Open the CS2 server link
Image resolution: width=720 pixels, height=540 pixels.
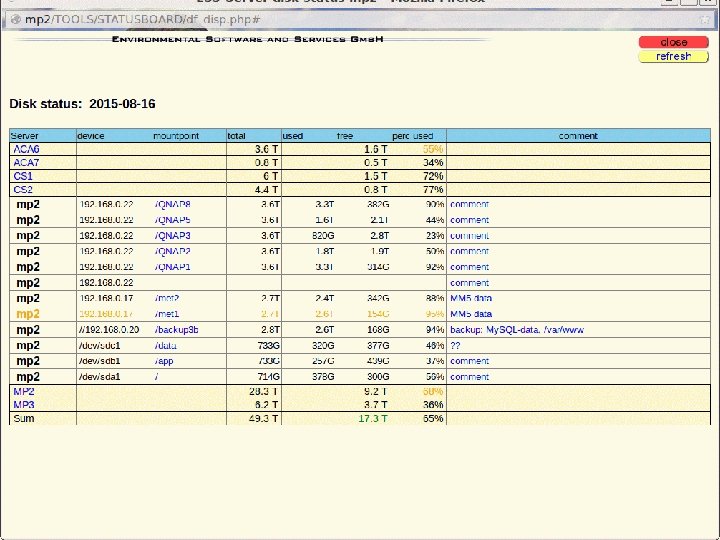23,189
